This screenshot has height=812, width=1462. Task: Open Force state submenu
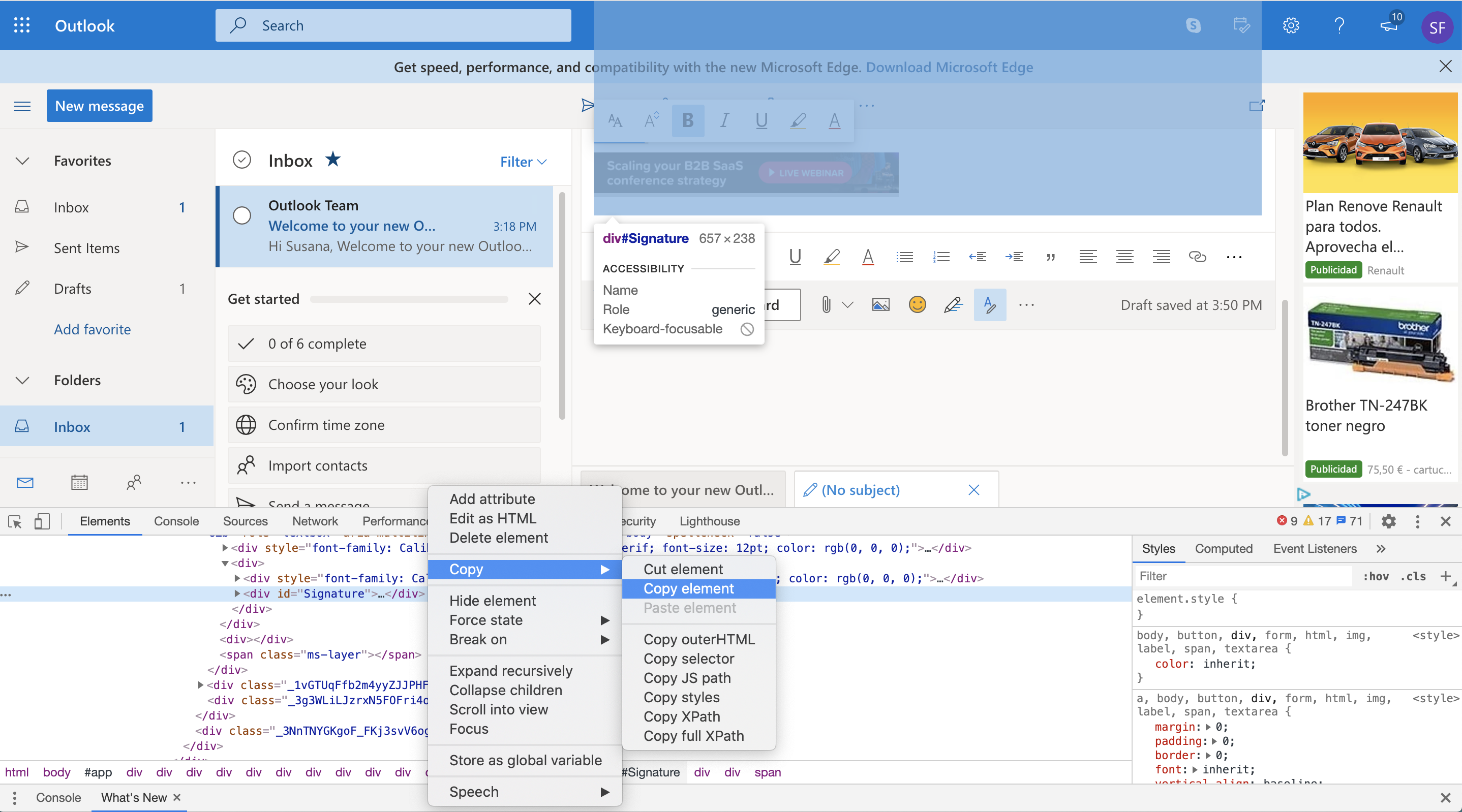pyautogui.click(x=525, y=620)
